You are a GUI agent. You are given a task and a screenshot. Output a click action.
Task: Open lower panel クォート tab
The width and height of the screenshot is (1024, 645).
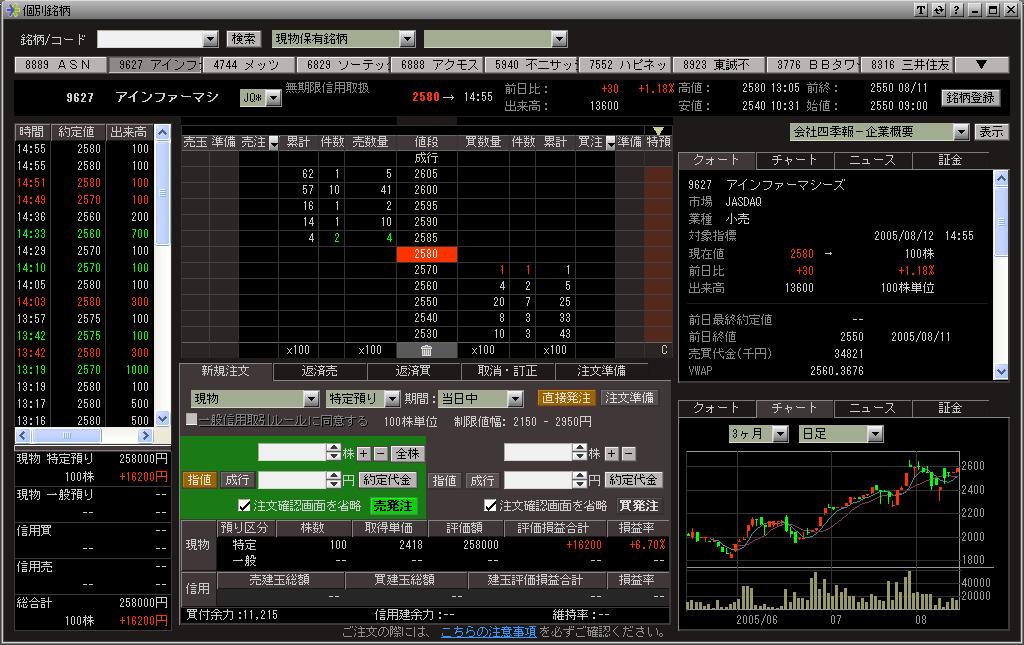pyautogui.click(x=716, y=408)
